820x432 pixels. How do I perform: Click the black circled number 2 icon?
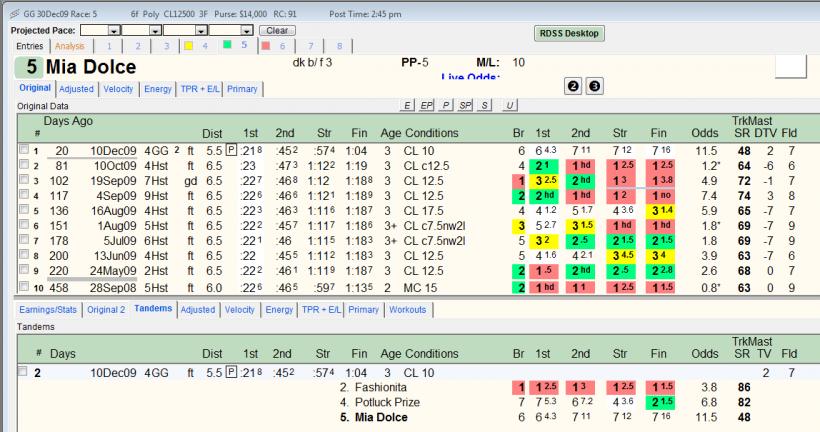tap(573, 86)
